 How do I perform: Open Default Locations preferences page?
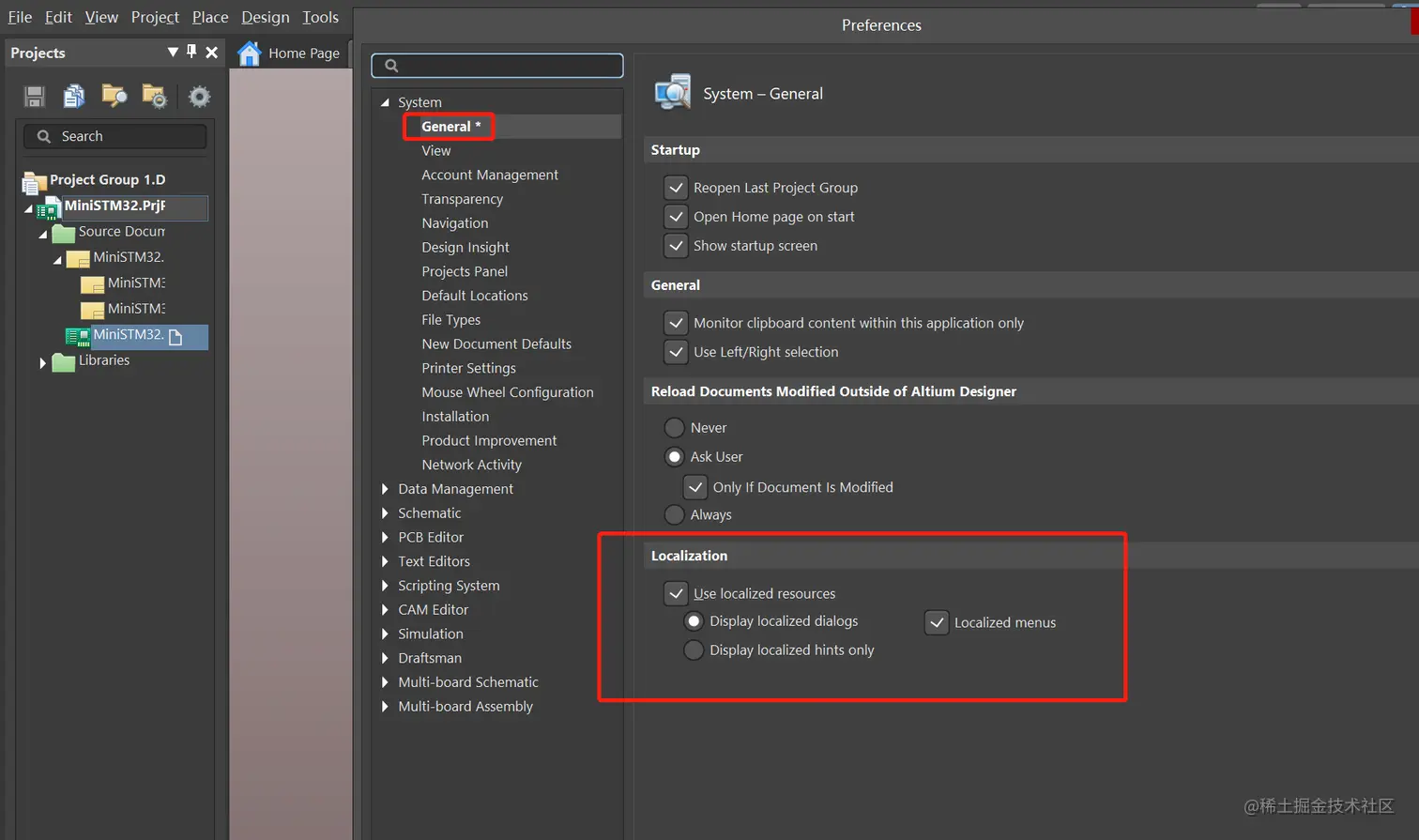click(475, 296)
